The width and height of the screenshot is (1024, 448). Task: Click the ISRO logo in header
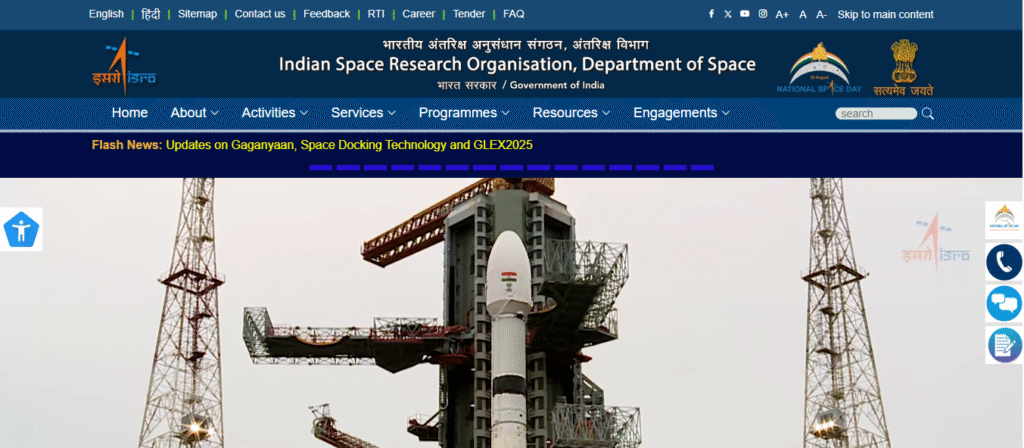[126, 66]
